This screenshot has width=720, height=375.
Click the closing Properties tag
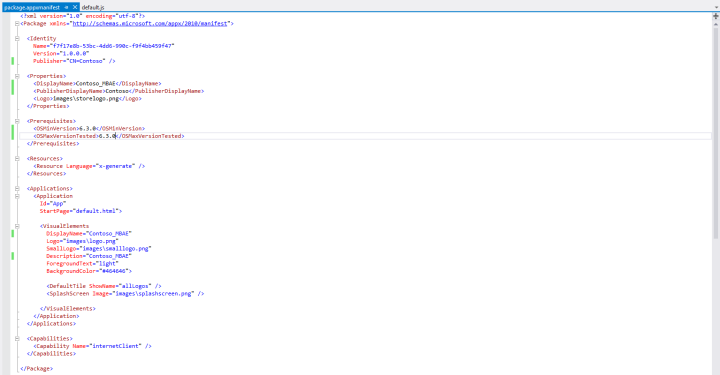click(48, 106)
